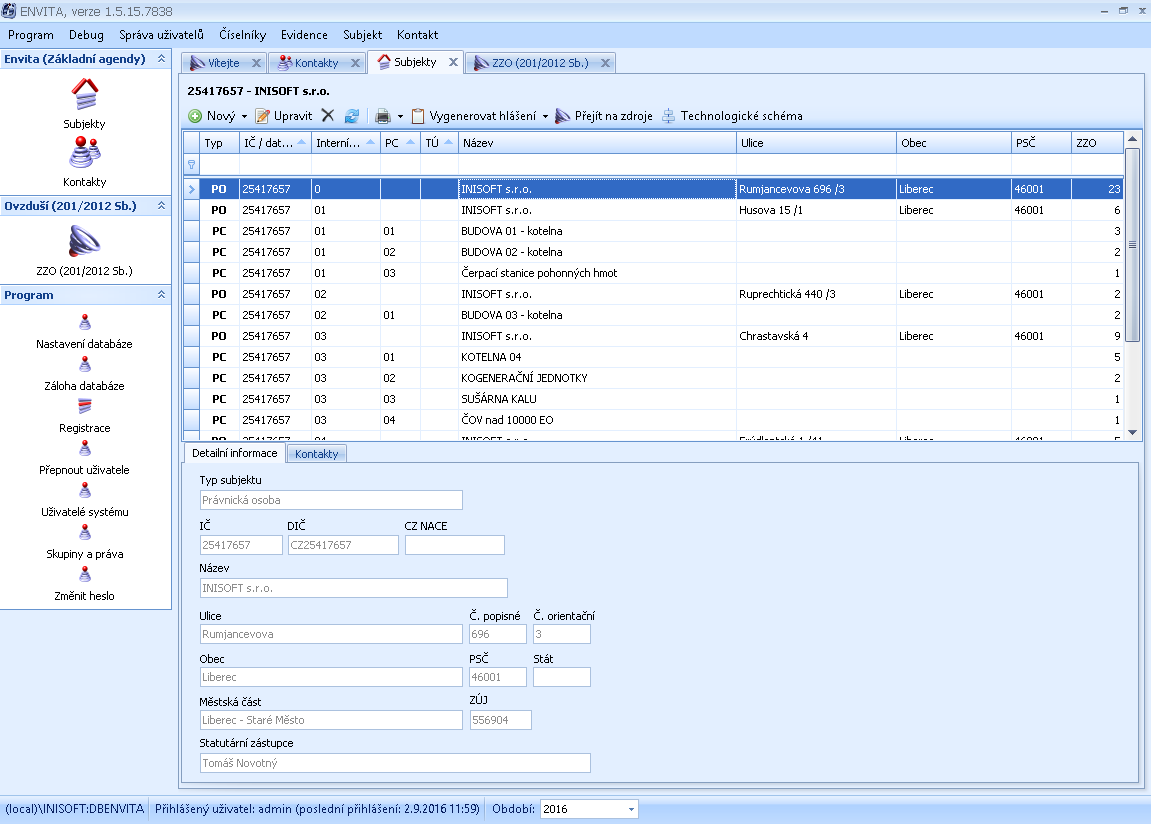Image resolution: width=1151 pixels, height=824 pixels.
Task: Click Technologické schéma toolbar button
Action: point(732,116)
